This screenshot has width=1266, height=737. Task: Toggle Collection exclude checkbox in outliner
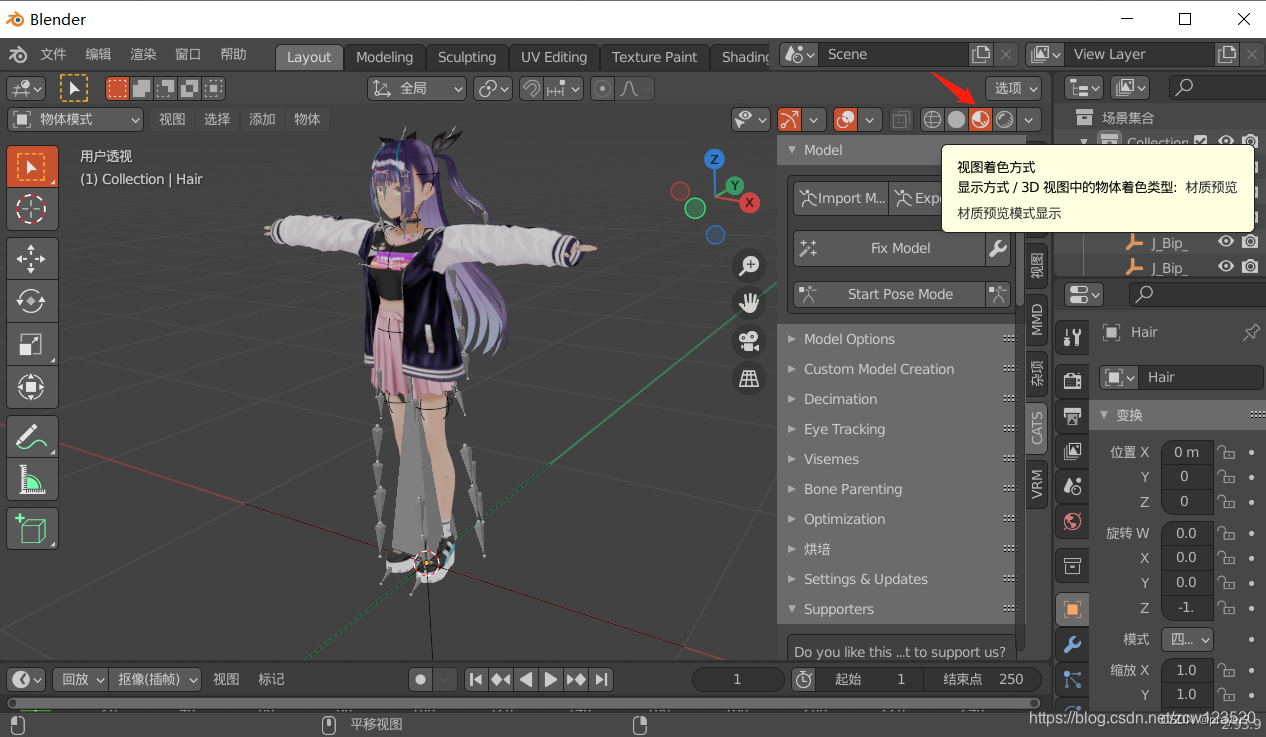(x=1200, y=142)
